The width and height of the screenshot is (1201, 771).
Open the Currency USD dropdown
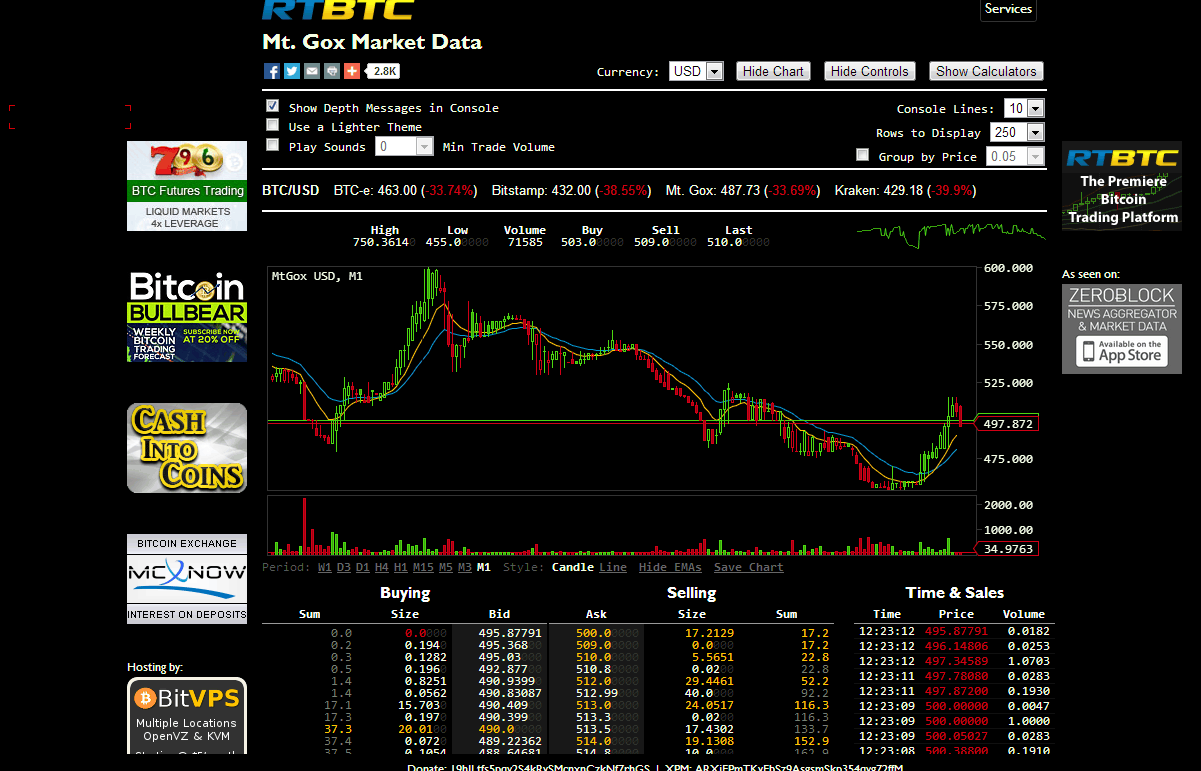coord(697,71)
